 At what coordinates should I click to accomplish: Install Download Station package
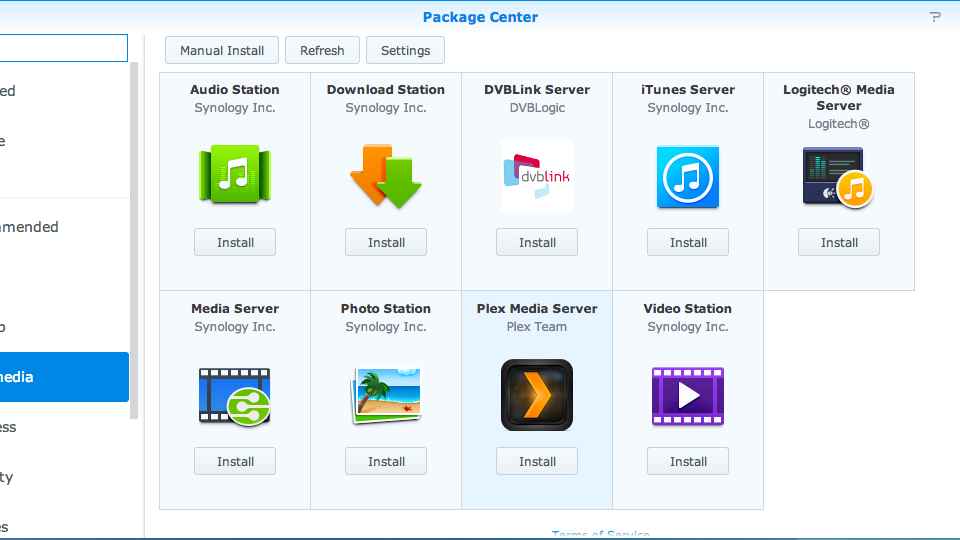point(386,242)
